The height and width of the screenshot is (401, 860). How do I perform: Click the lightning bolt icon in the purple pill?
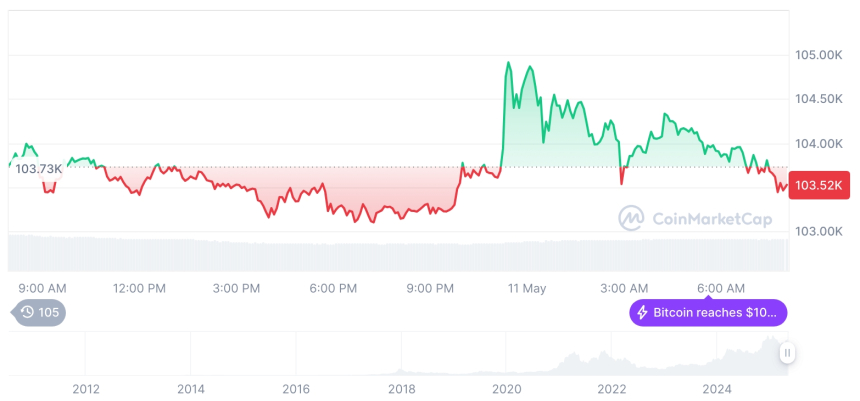642,313
